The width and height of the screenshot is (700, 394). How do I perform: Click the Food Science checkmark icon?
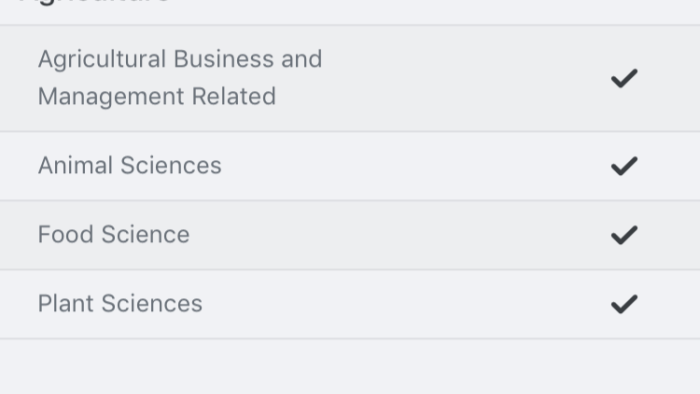(624, 235)
